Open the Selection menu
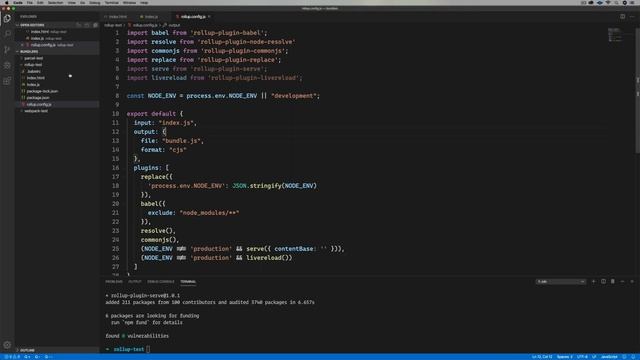Image resolution: width=640 pixels, height=360 pixels. pyautogui.click(x=56, y=2)
